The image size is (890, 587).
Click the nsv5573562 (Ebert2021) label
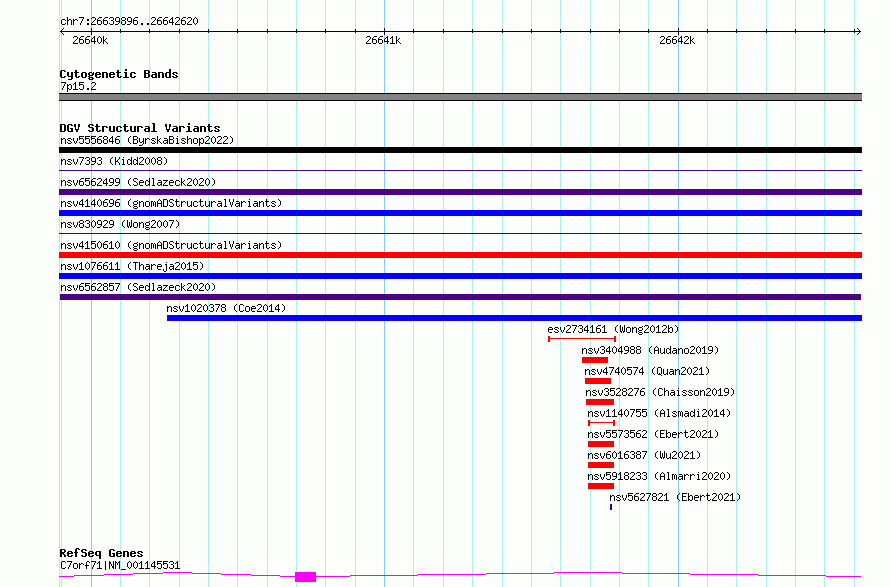[x=653, y=434]
